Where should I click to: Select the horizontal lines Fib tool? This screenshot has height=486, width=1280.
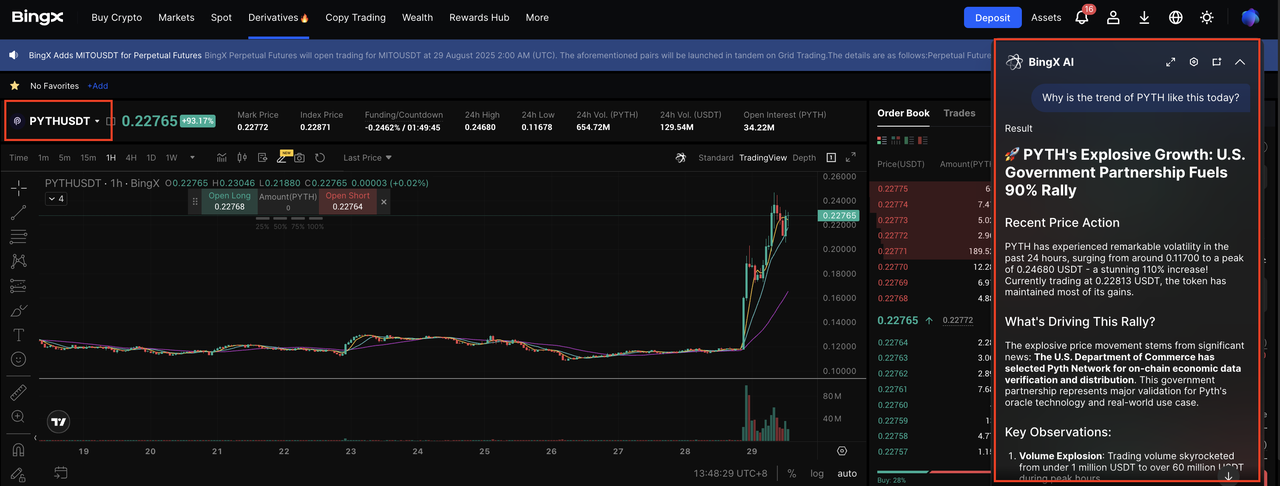18,237
